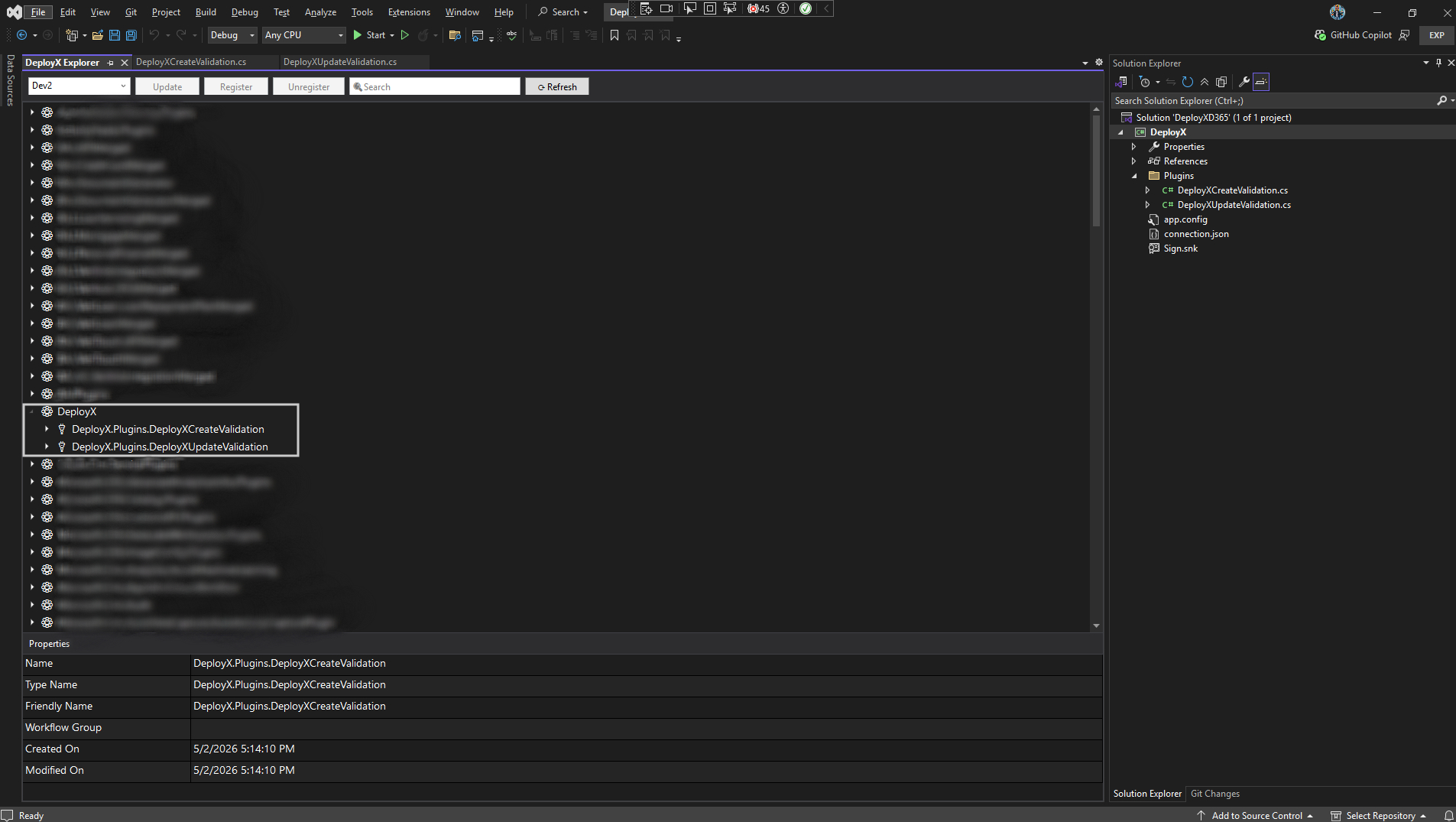This screenshot has width=1456, height=822.
Task: Click the Undo arrow in the toolbar
Action: 154,35
